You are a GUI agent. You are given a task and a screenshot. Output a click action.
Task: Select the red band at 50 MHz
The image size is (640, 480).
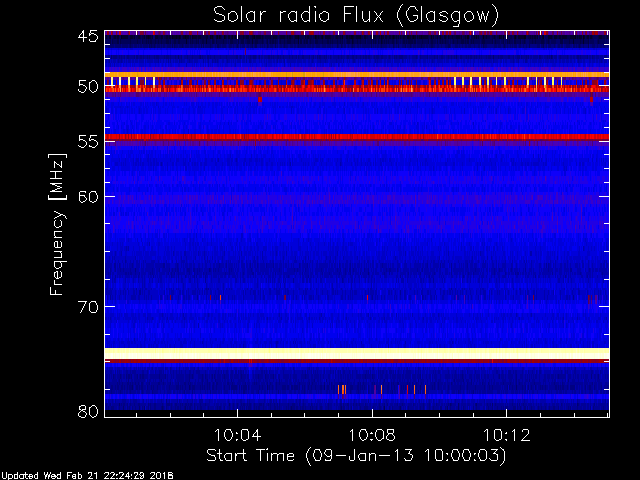(357, 90)
